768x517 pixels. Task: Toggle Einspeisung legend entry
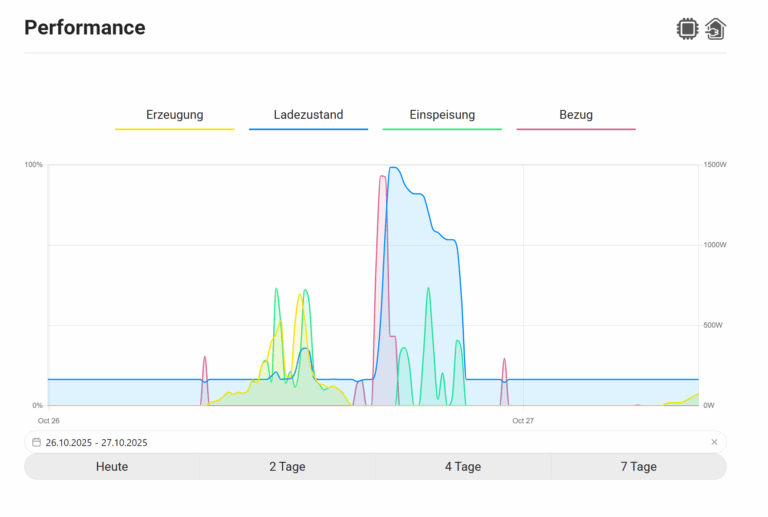pyautogui.click(x=442, y=115)
